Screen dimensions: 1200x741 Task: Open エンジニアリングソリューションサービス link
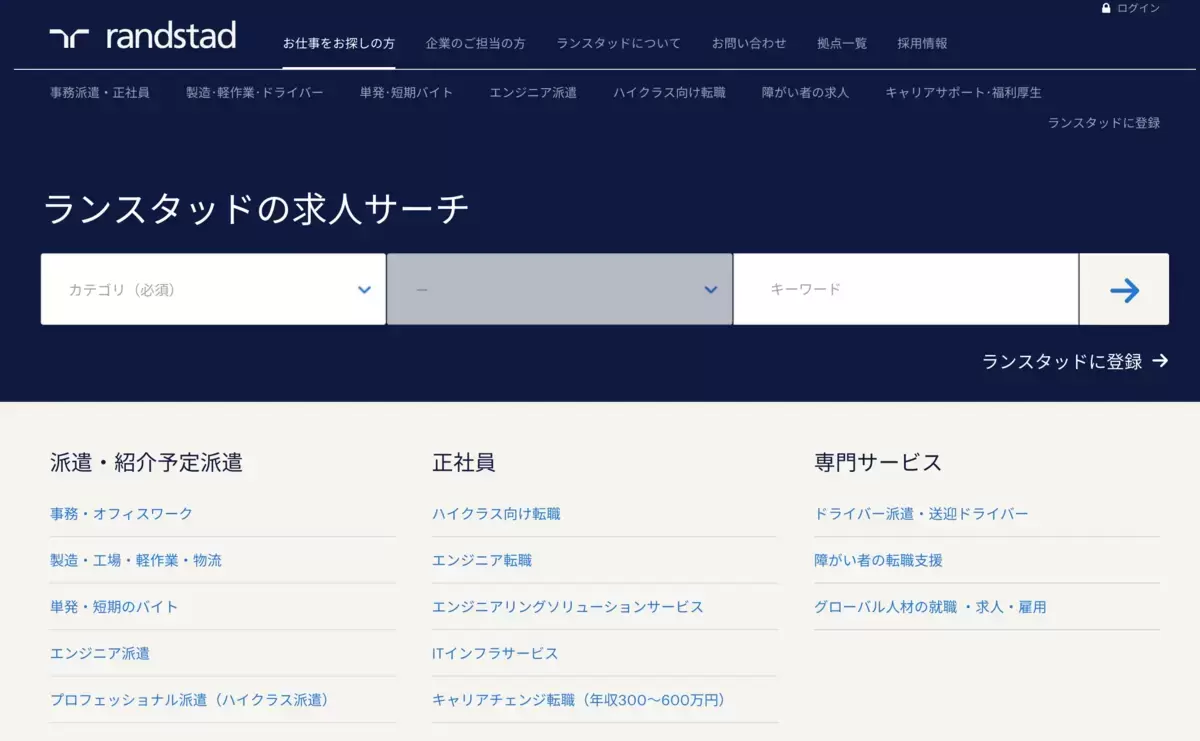(568, 607)
